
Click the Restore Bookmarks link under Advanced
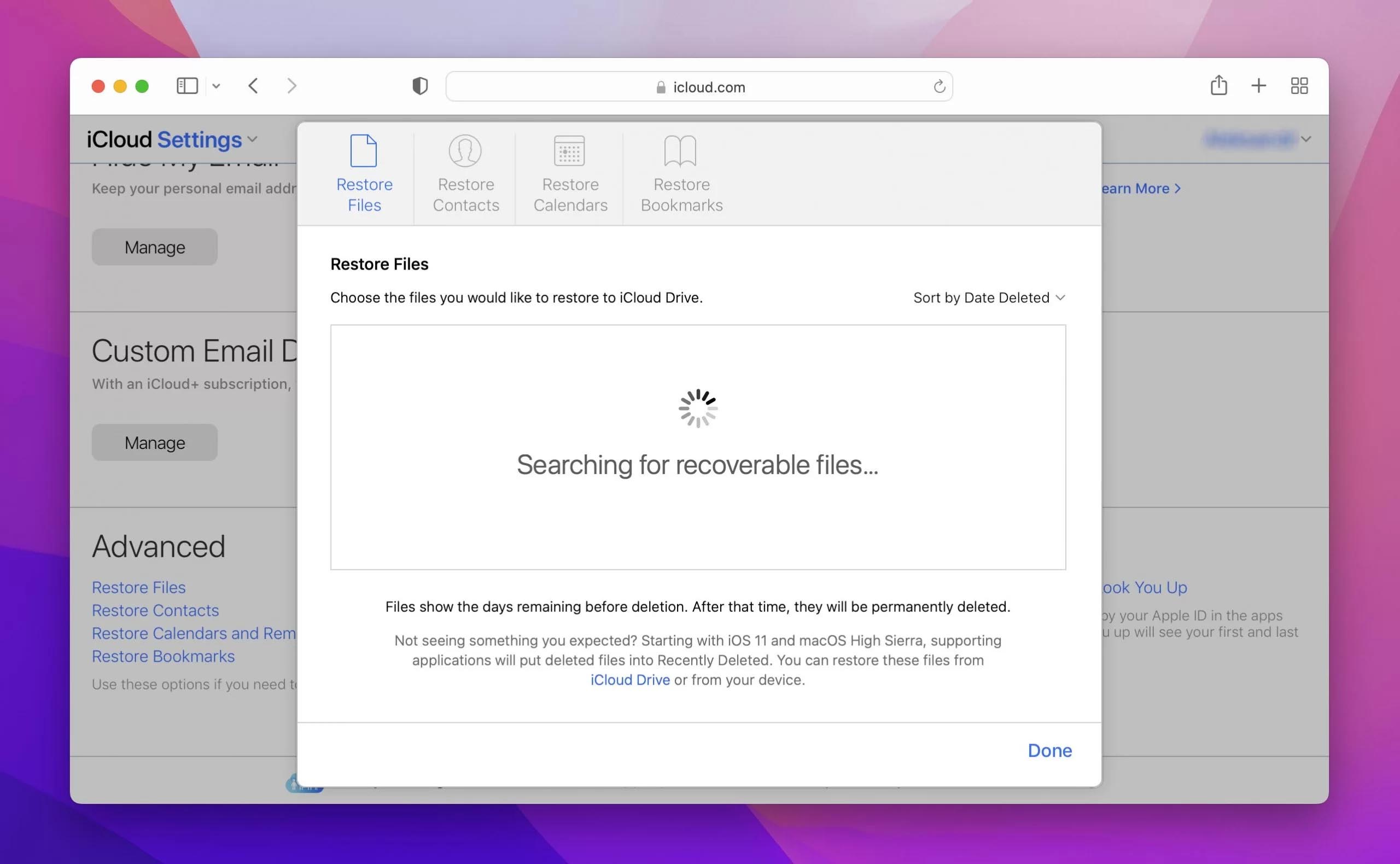[163, 656]
